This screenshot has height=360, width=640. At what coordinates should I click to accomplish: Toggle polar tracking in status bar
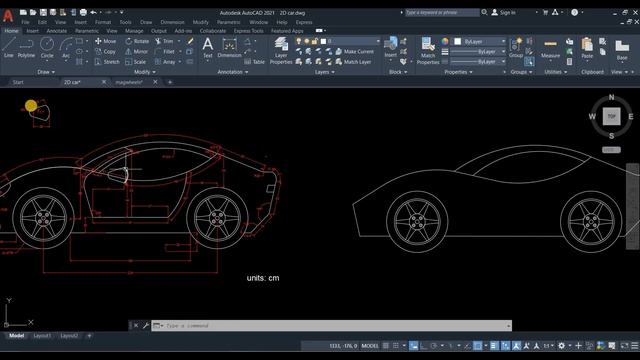click(x=433, y=346)
